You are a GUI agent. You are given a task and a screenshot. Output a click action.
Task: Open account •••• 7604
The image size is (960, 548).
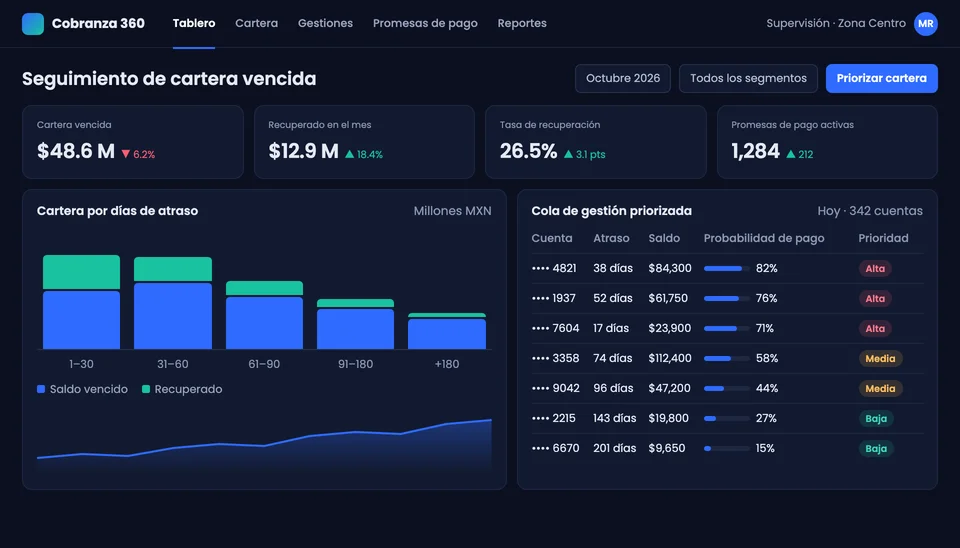pyautogui.click(x=555, y=328)
